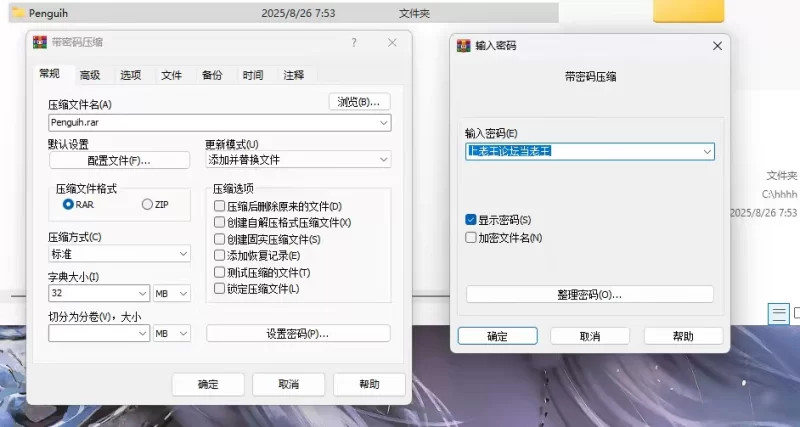Select the ZIP archive format
800x427 pixels.
(x=147, y=204)
